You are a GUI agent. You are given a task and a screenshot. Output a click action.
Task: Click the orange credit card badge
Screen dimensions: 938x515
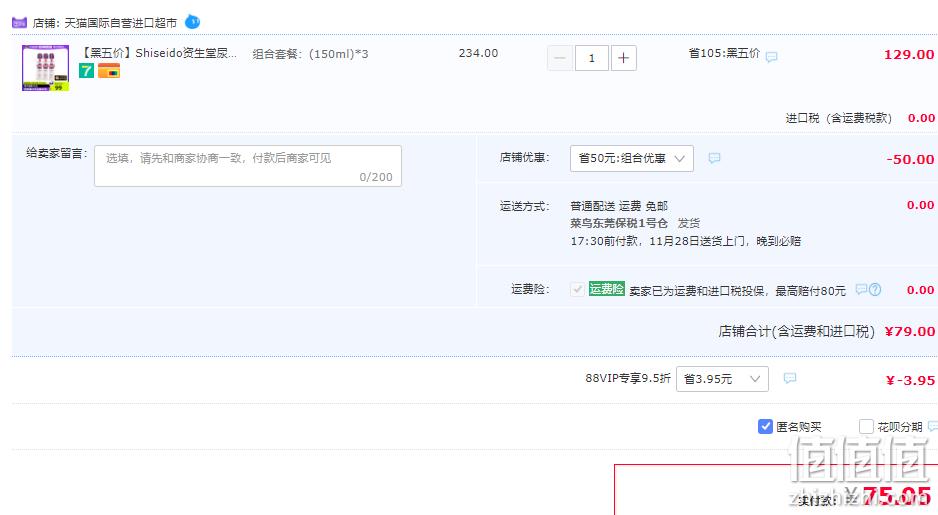[109, 71]
